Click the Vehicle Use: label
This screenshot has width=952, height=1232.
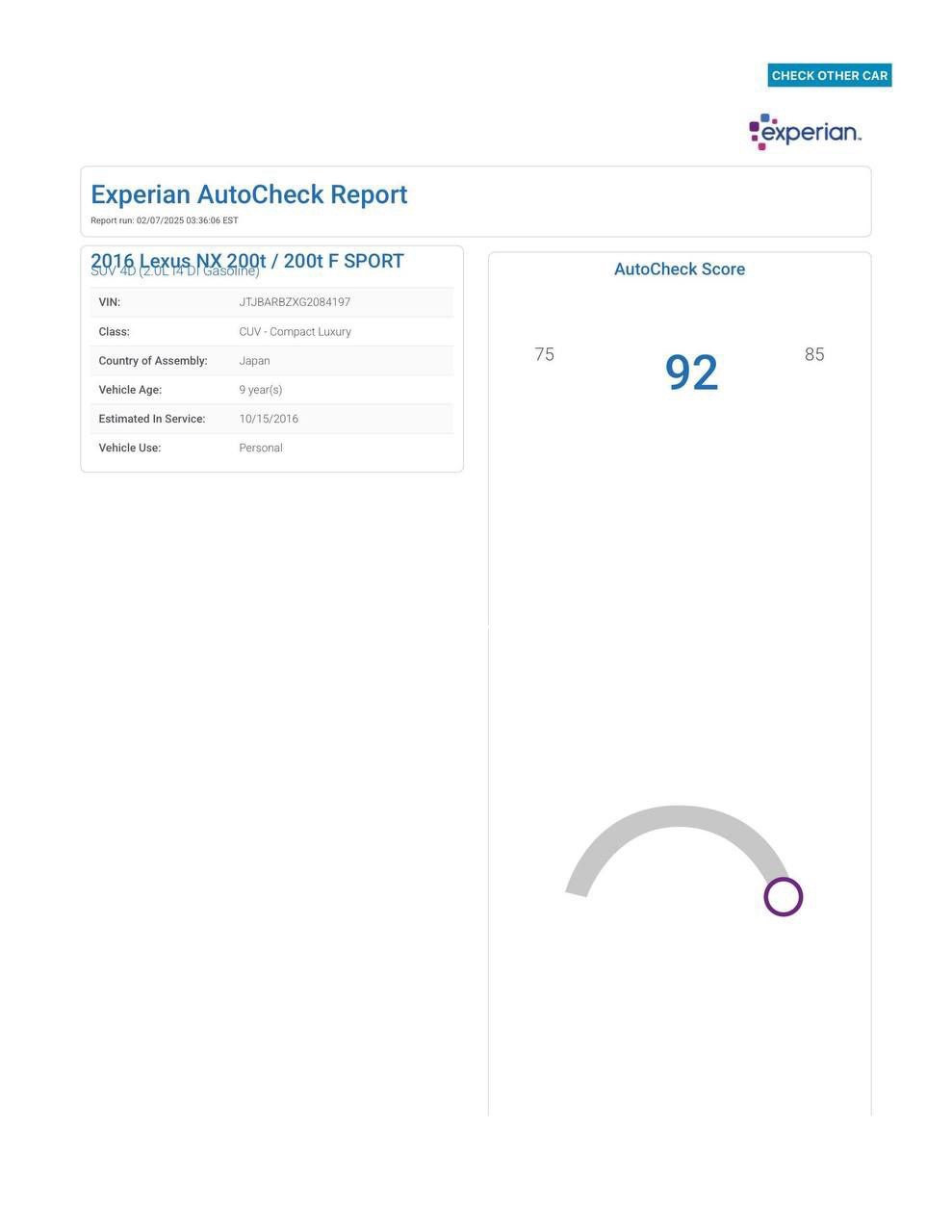point(130,448)
